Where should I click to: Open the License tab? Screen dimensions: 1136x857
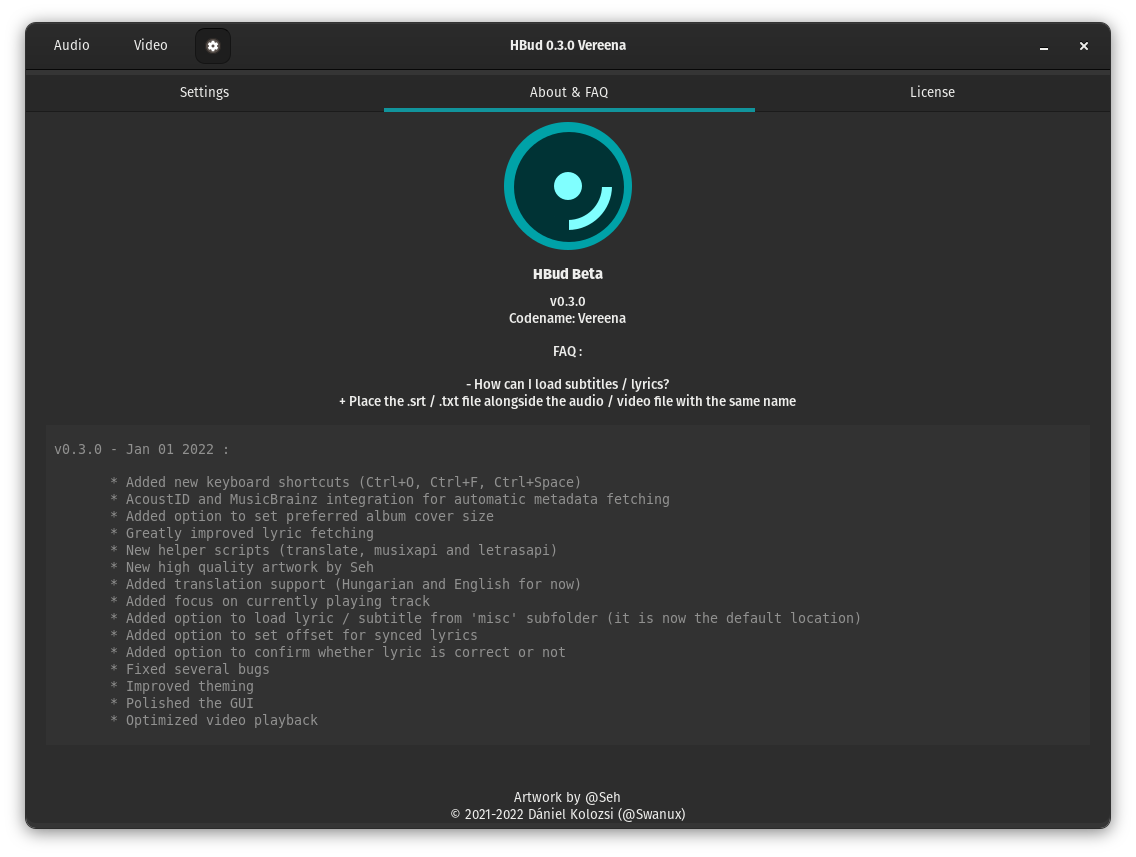(932, 92)
